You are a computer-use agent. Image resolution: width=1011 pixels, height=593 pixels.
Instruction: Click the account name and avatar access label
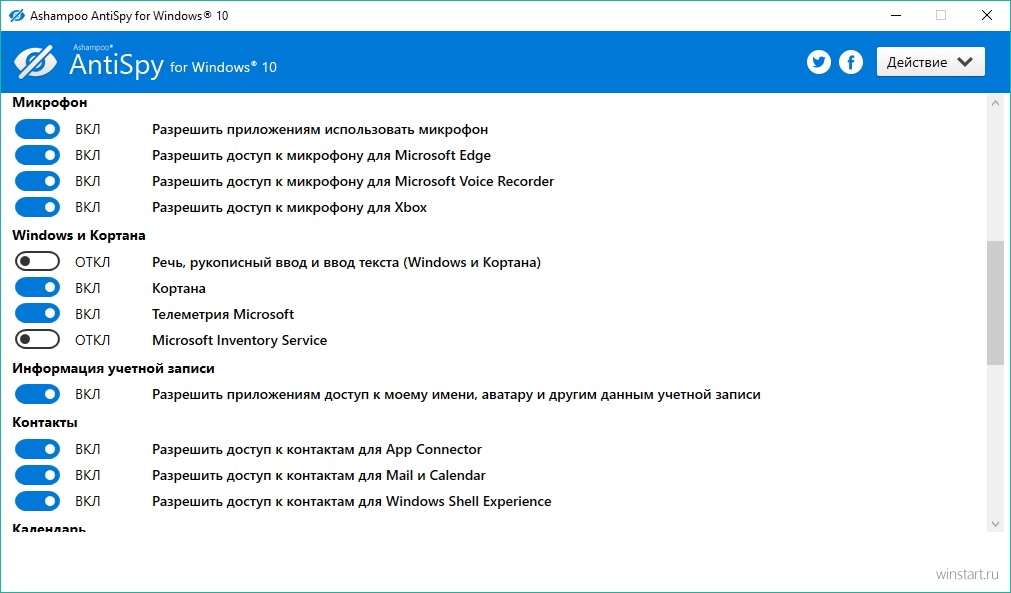456,394
